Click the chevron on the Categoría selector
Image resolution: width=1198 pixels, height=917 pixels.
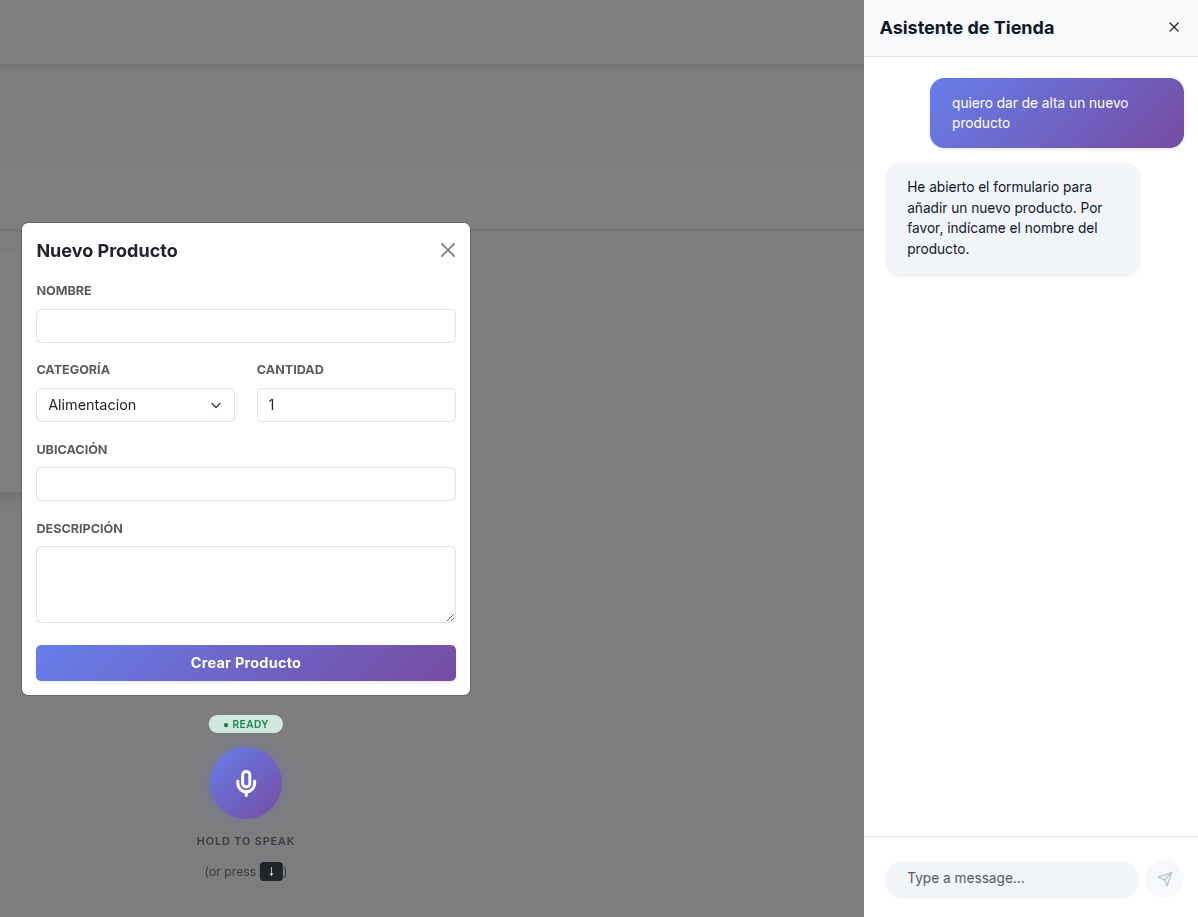(215, 405)
